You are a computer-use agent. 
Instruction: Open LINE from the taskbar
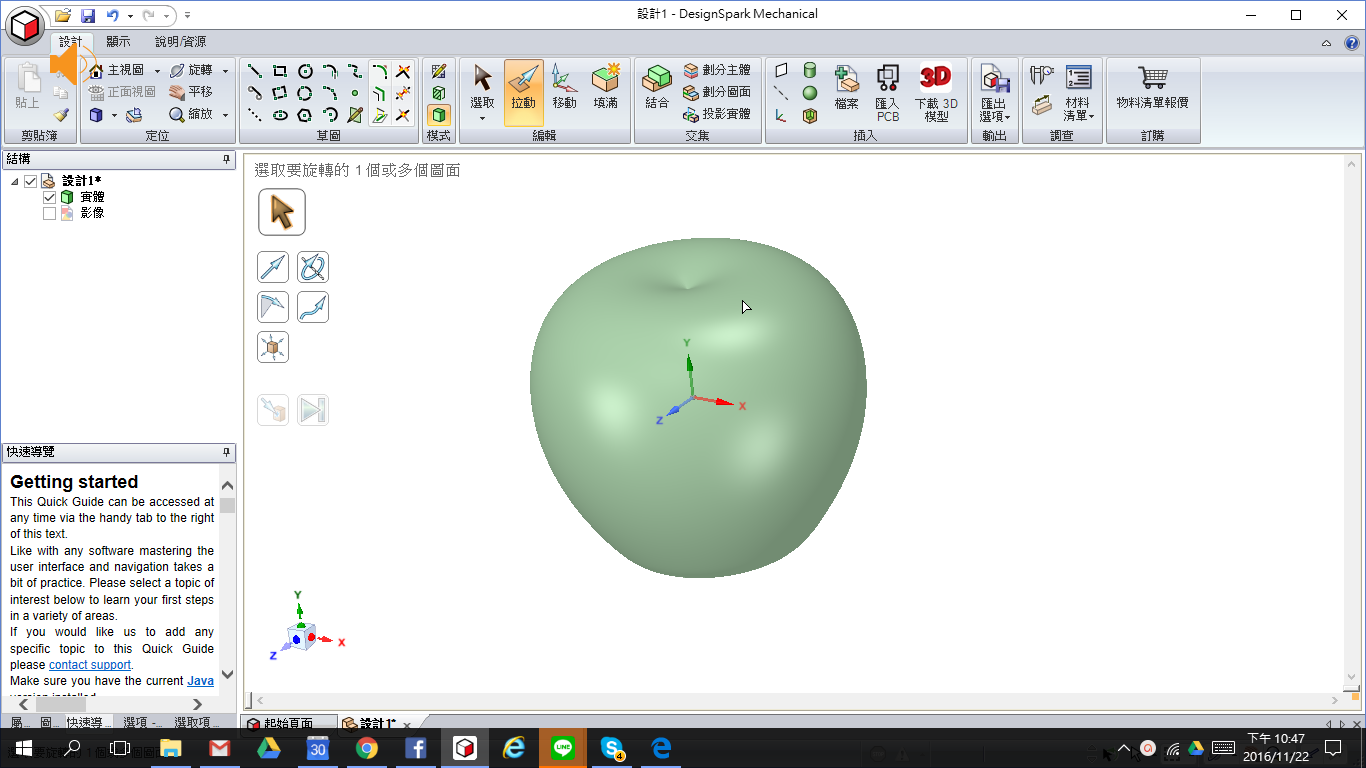point(563,747)
